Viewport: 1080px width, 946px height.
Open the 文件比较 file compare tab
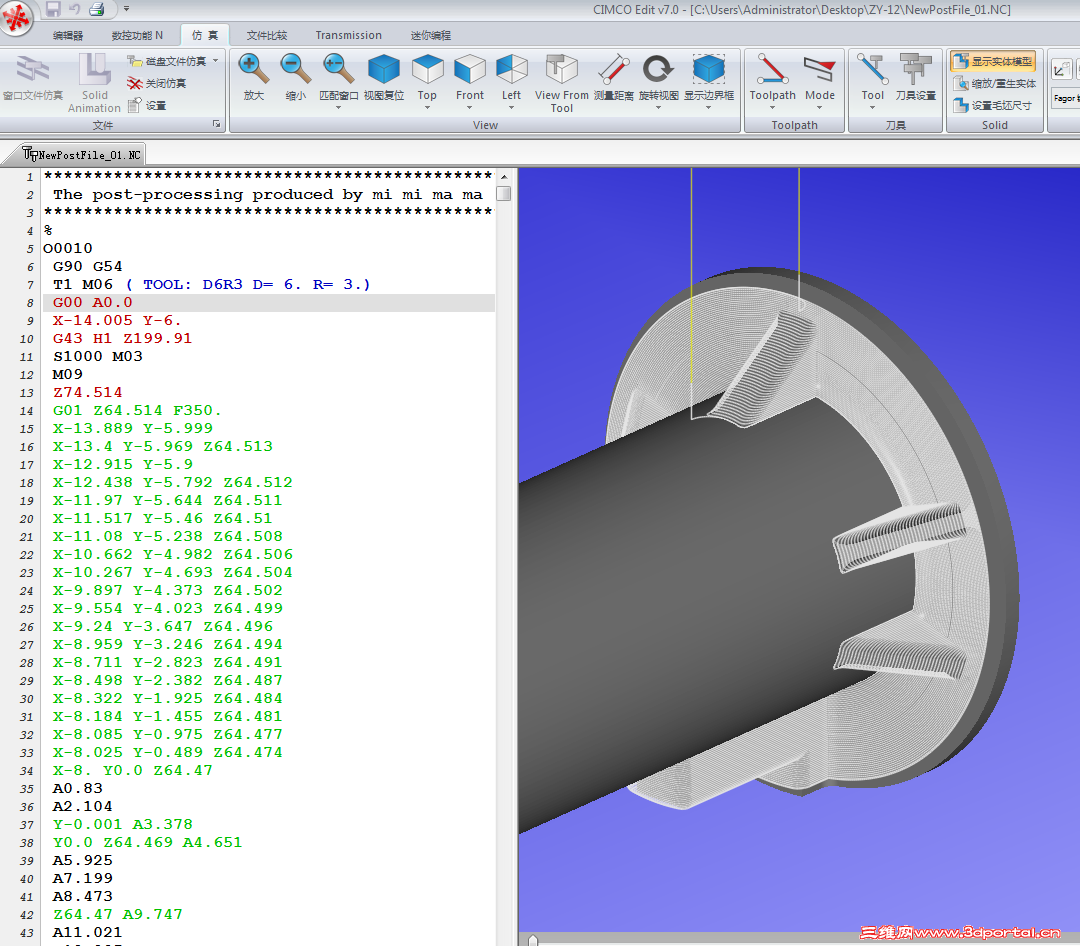[266, 35]
